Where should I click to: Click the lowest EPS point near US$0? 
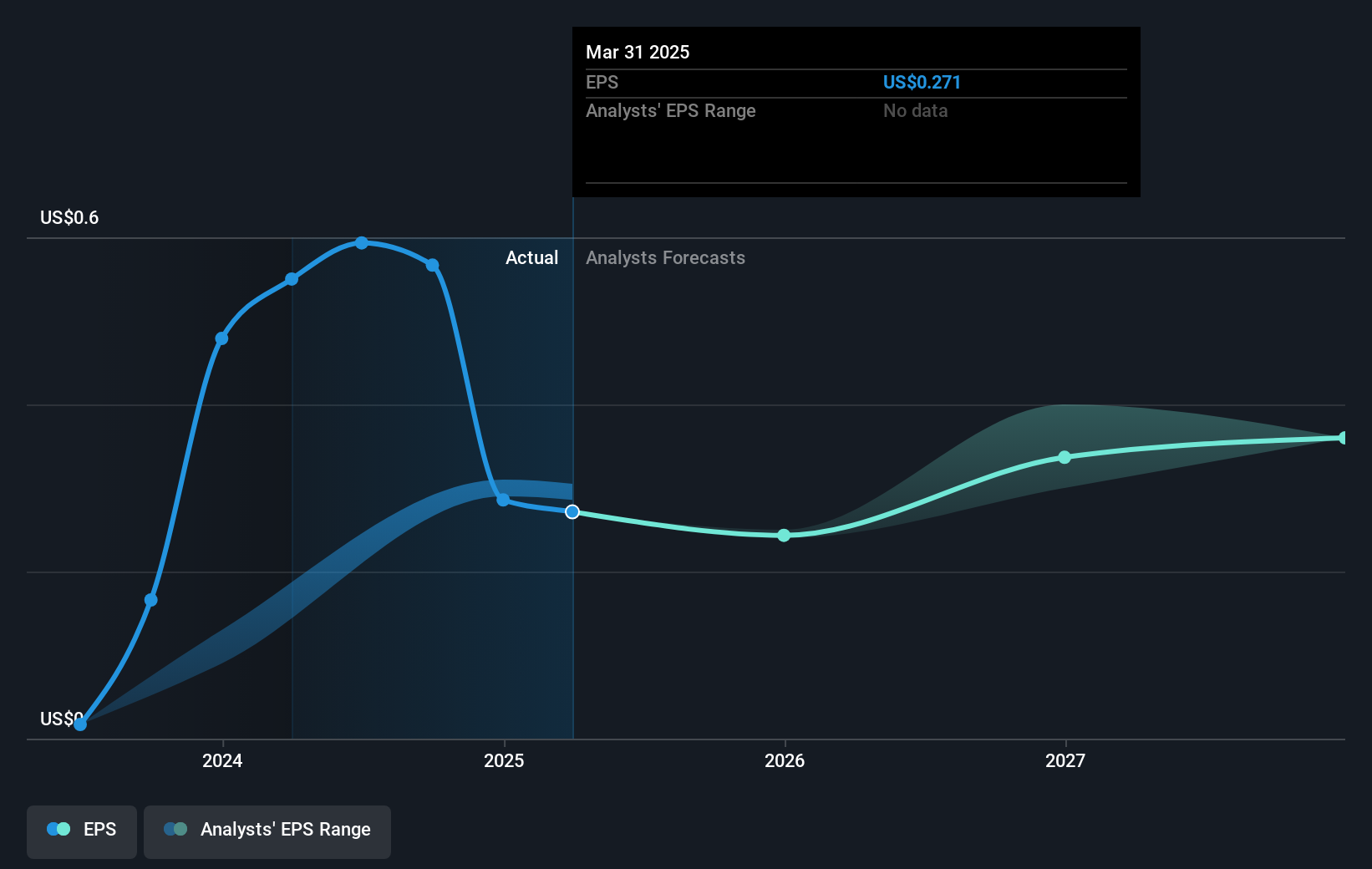pos(80,724)
